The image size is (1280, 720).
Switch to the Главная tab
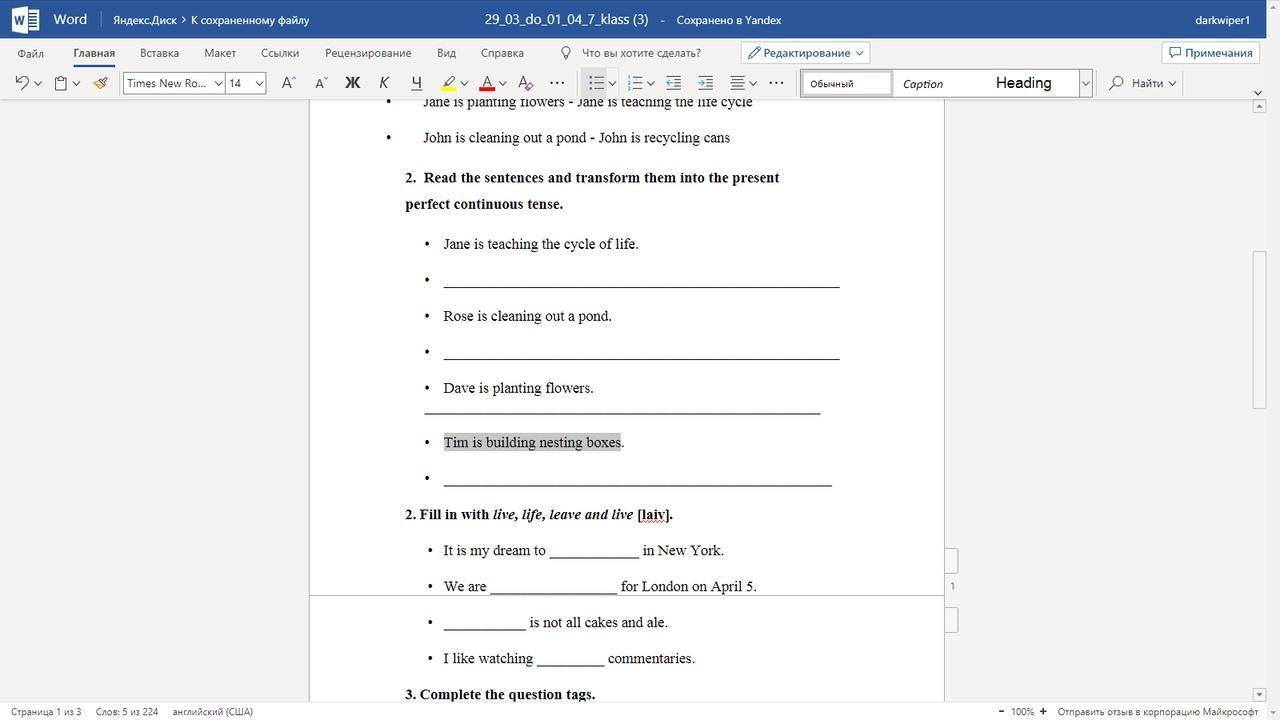[x=94, y=53]
